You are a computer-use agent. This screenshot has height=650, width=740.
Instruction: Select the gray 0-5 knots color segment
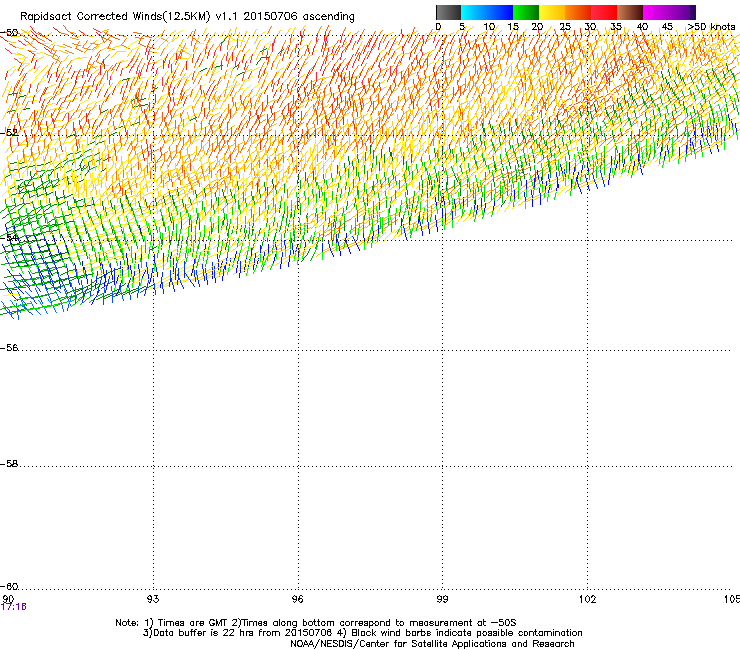point(448,12)
